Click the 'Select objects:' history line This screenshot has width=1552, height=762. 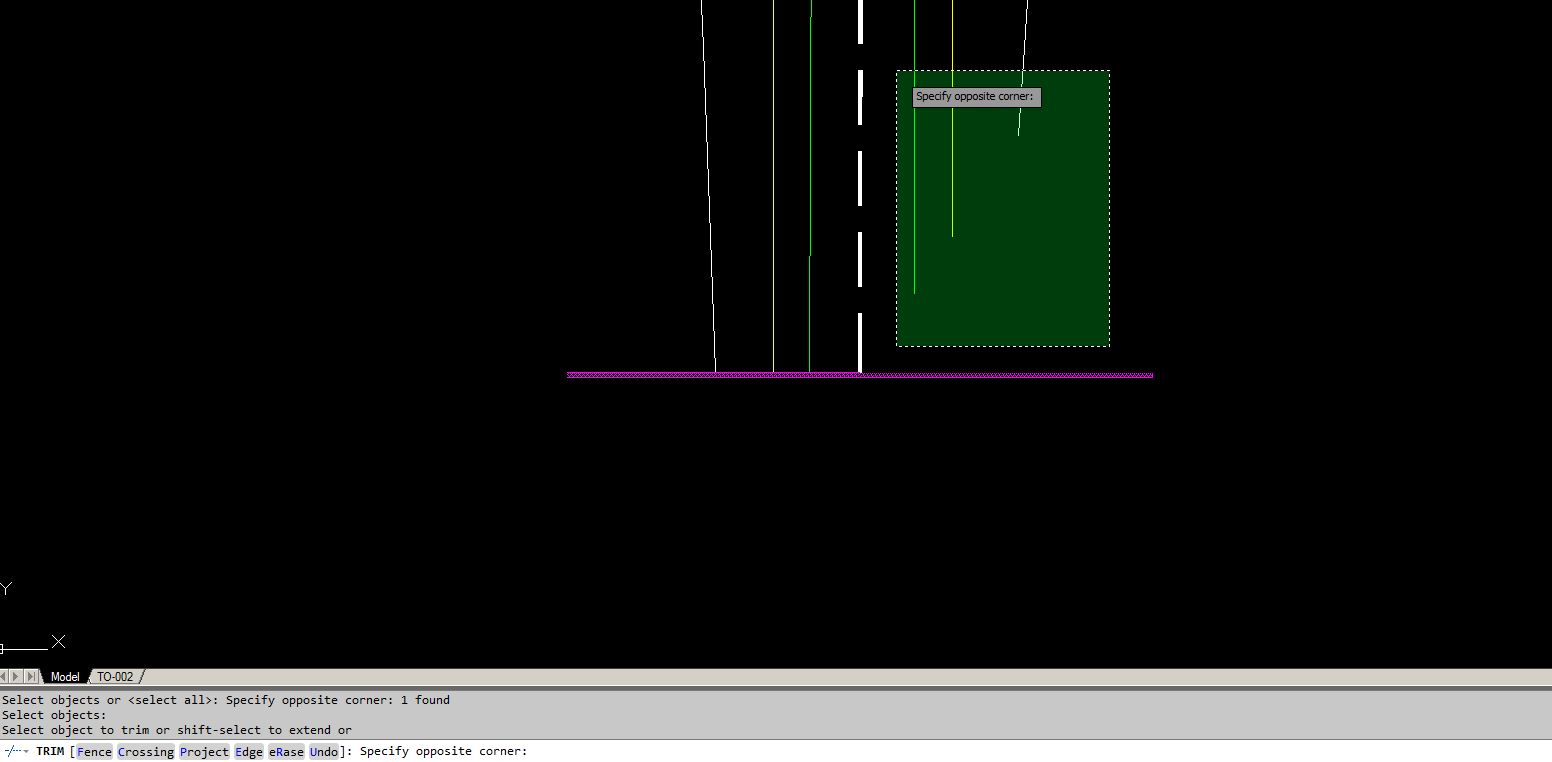pyautogui.click(x=54, y=715)
